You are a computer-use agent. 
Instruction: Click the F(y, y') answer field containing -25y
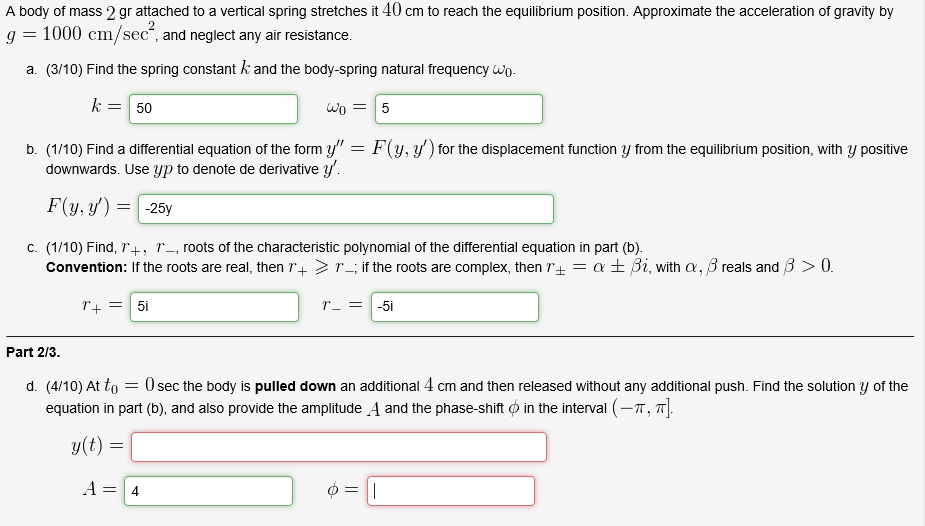click(345, 209)
